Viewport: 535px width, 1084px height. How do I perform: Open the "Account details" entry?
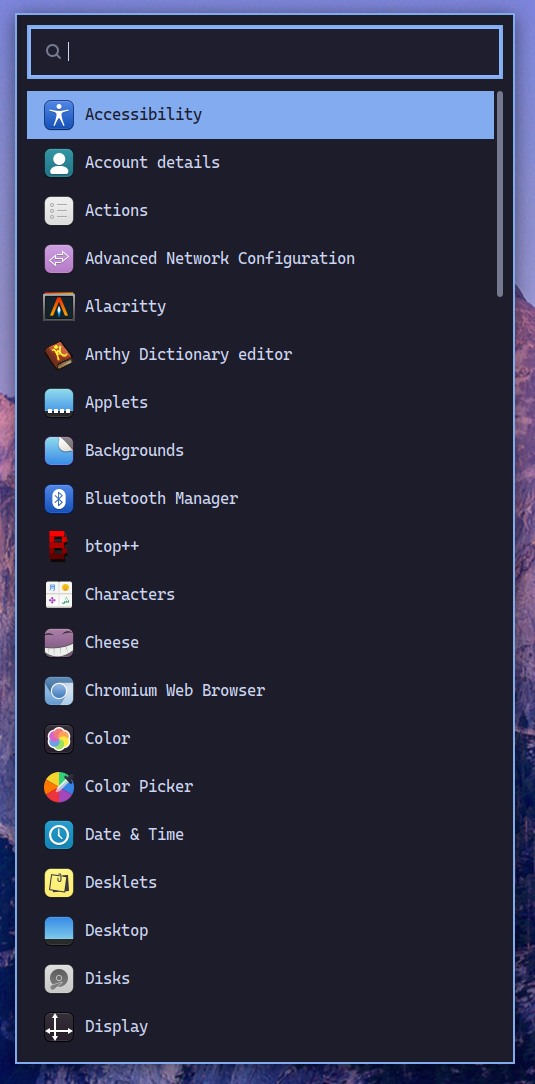point(152,162)
